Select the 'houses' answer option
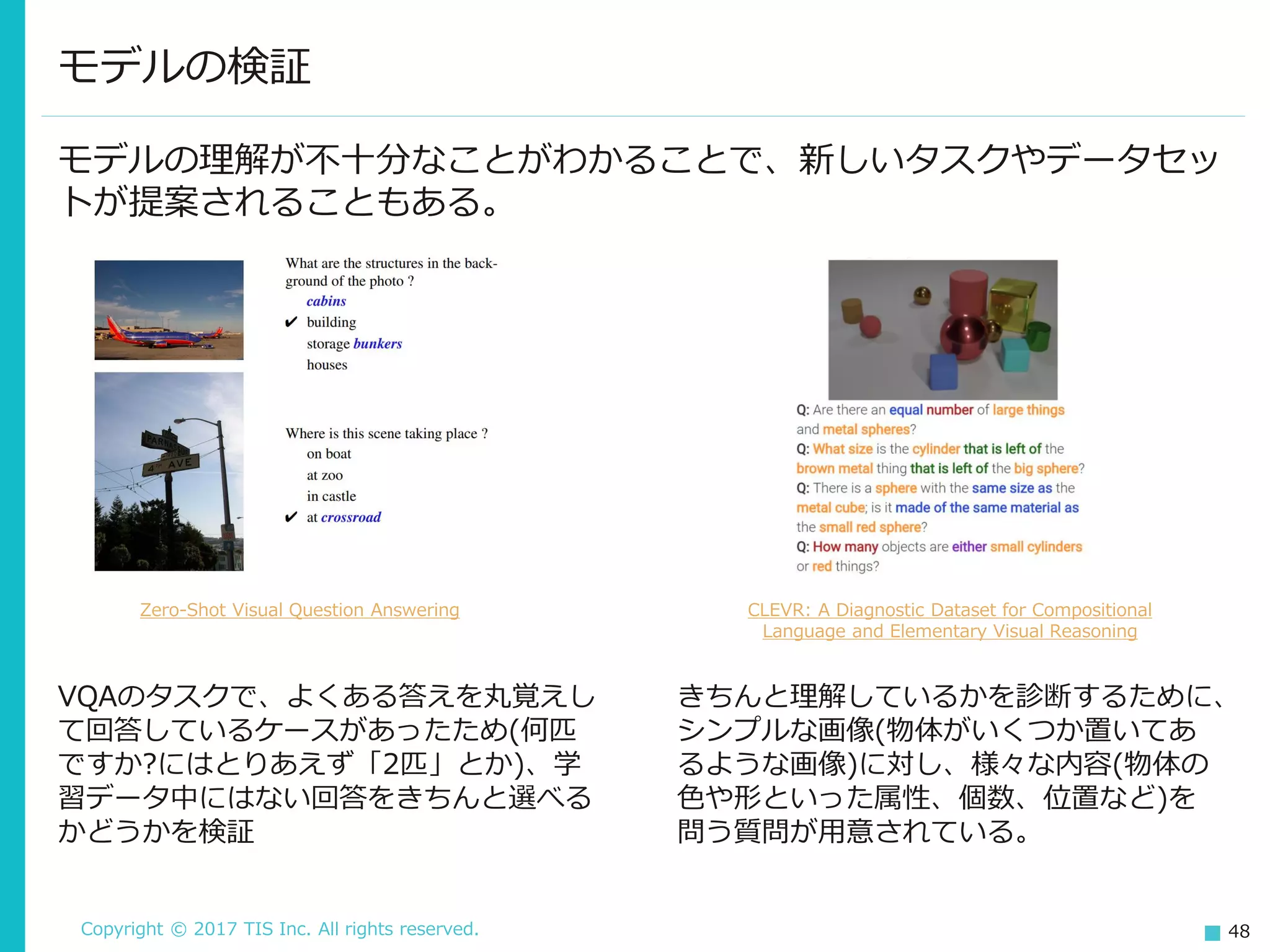The height and width of the screenshot is (952, 1270). [327, 365]
